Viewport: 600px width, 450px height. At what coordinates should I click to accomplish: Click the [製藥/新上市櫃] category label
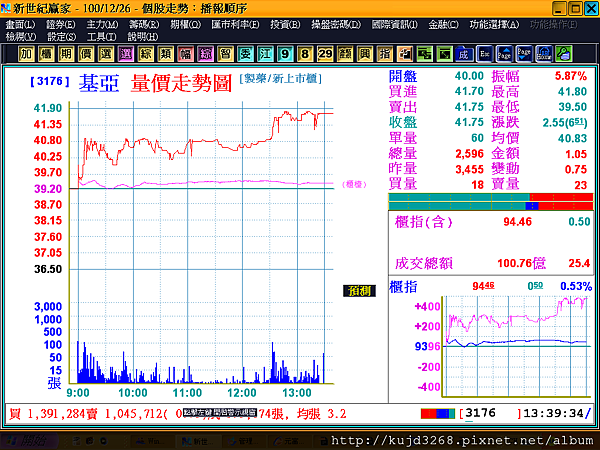click(280, 79)
